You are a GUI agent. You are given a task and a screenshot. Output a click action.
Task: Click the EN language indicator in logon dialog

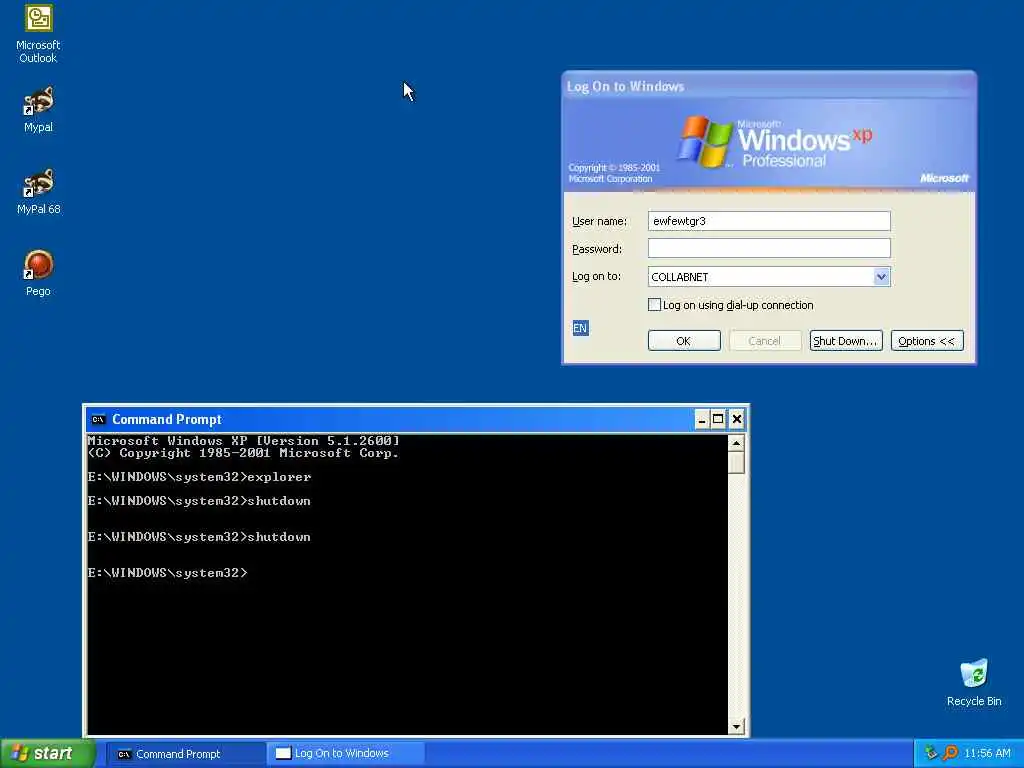pos(580,328)
